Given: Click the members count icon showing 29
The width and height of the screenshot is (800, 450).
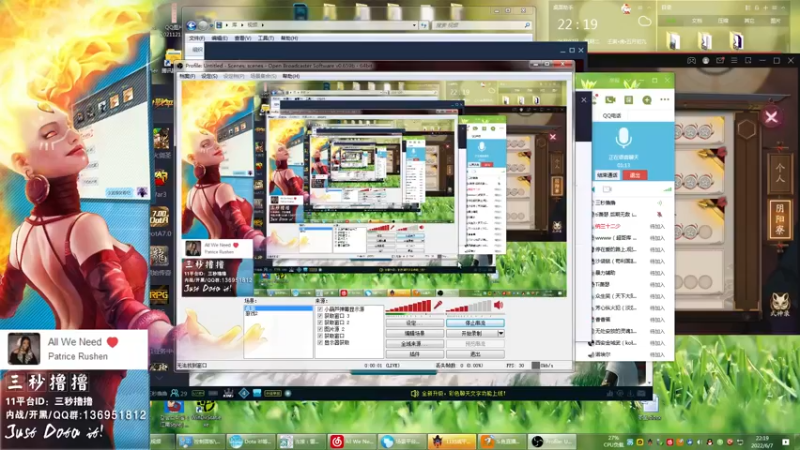Looking at the screenshot, I should pyautogui.click(x=179, y=393).
